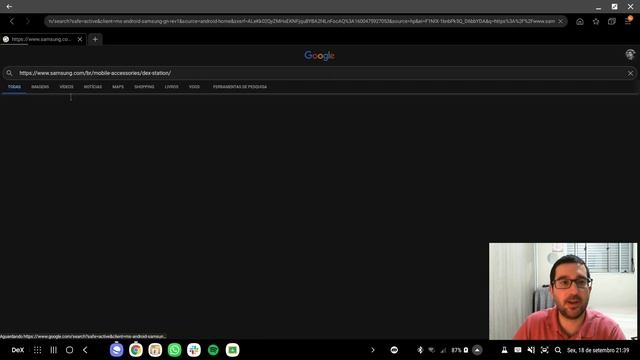Image resolution: width=640 pixels, height=360 pixels.
Task: Switch to the Livros tab
Action: click(171, 87)
